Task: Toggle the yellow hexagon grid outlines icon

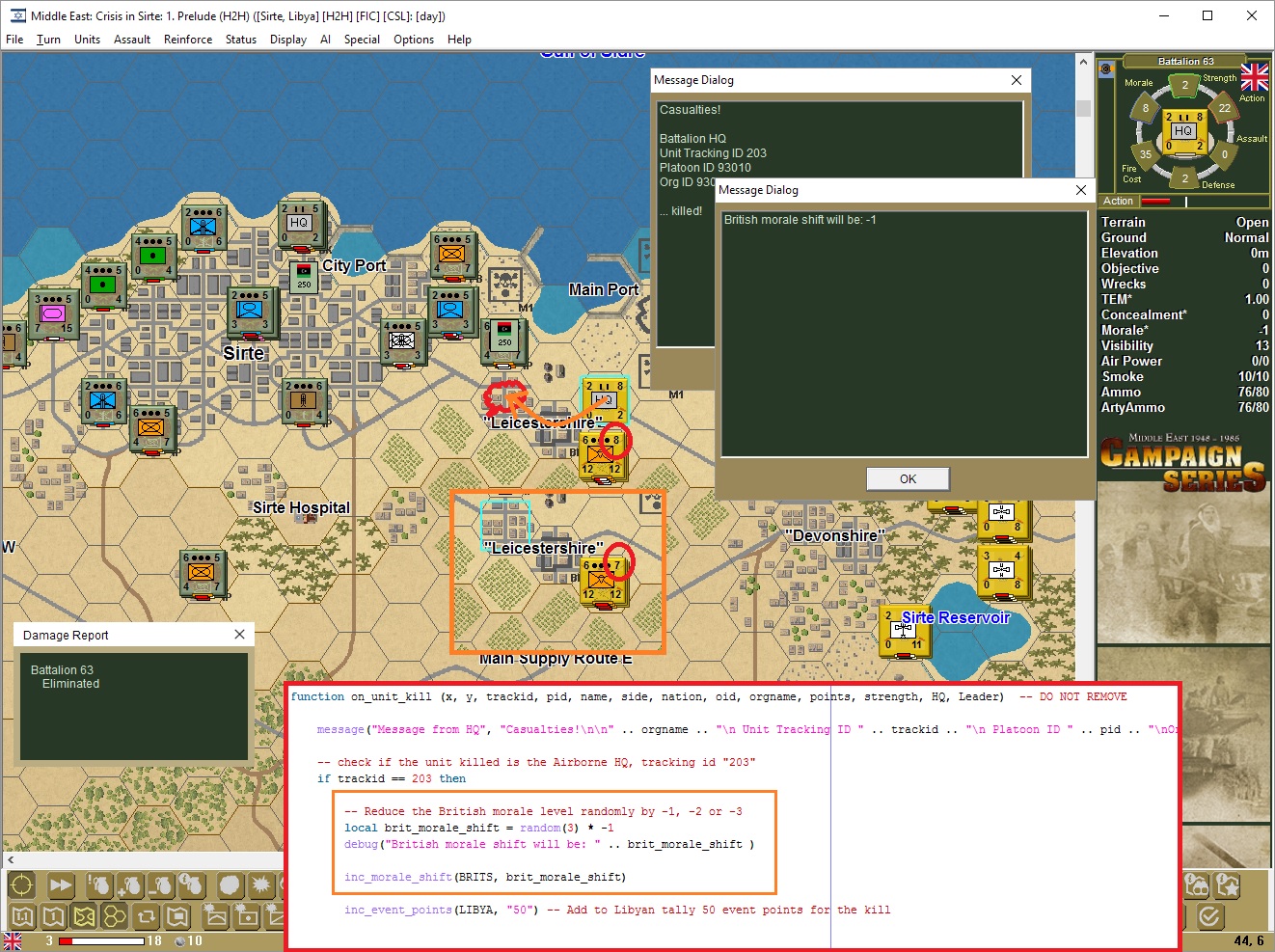Action: point(115,916)
